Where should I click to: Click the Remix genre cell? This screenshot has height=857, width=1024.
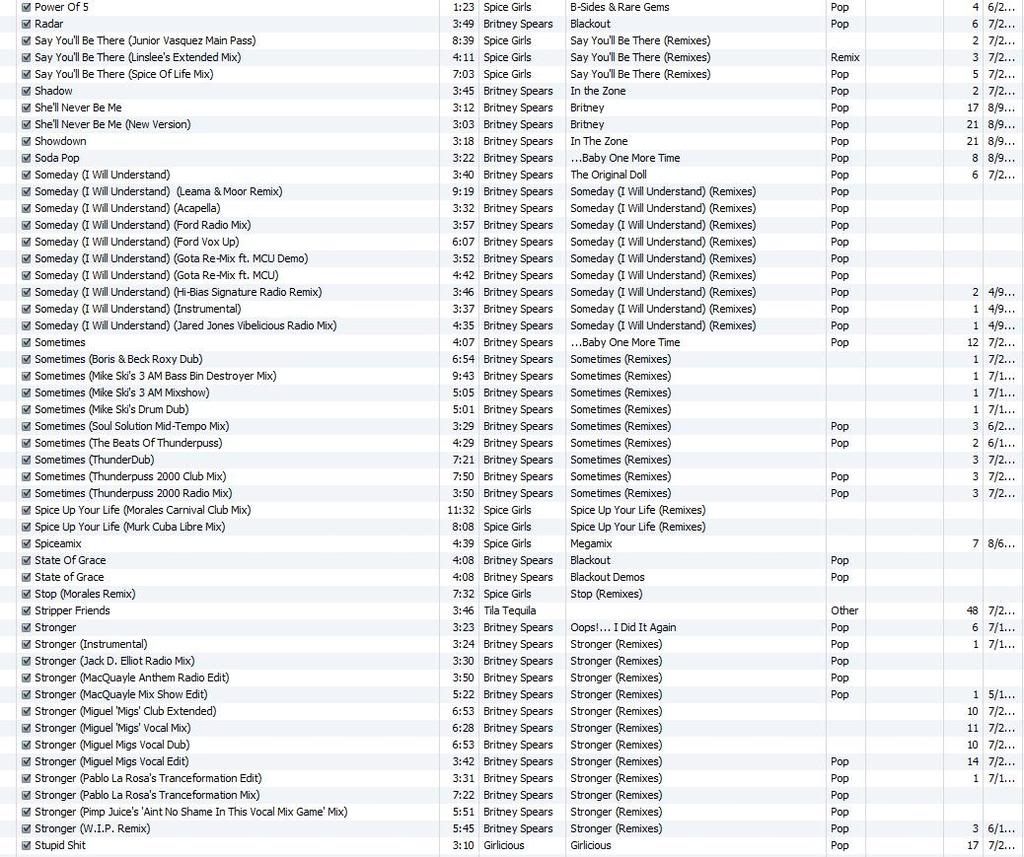[845, 58]
